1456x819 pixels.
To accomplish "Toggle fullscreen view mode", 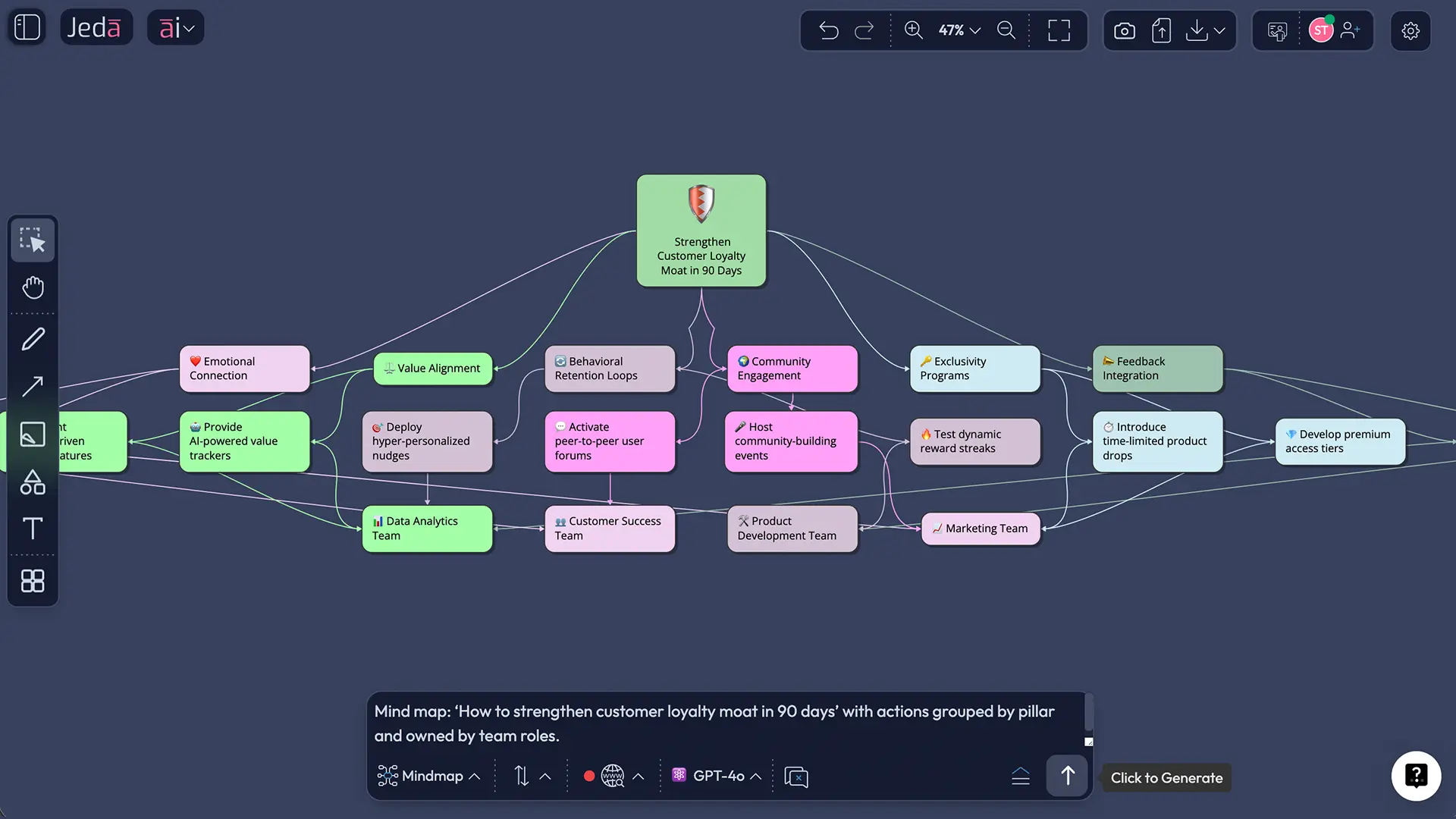I will 1059,30.
